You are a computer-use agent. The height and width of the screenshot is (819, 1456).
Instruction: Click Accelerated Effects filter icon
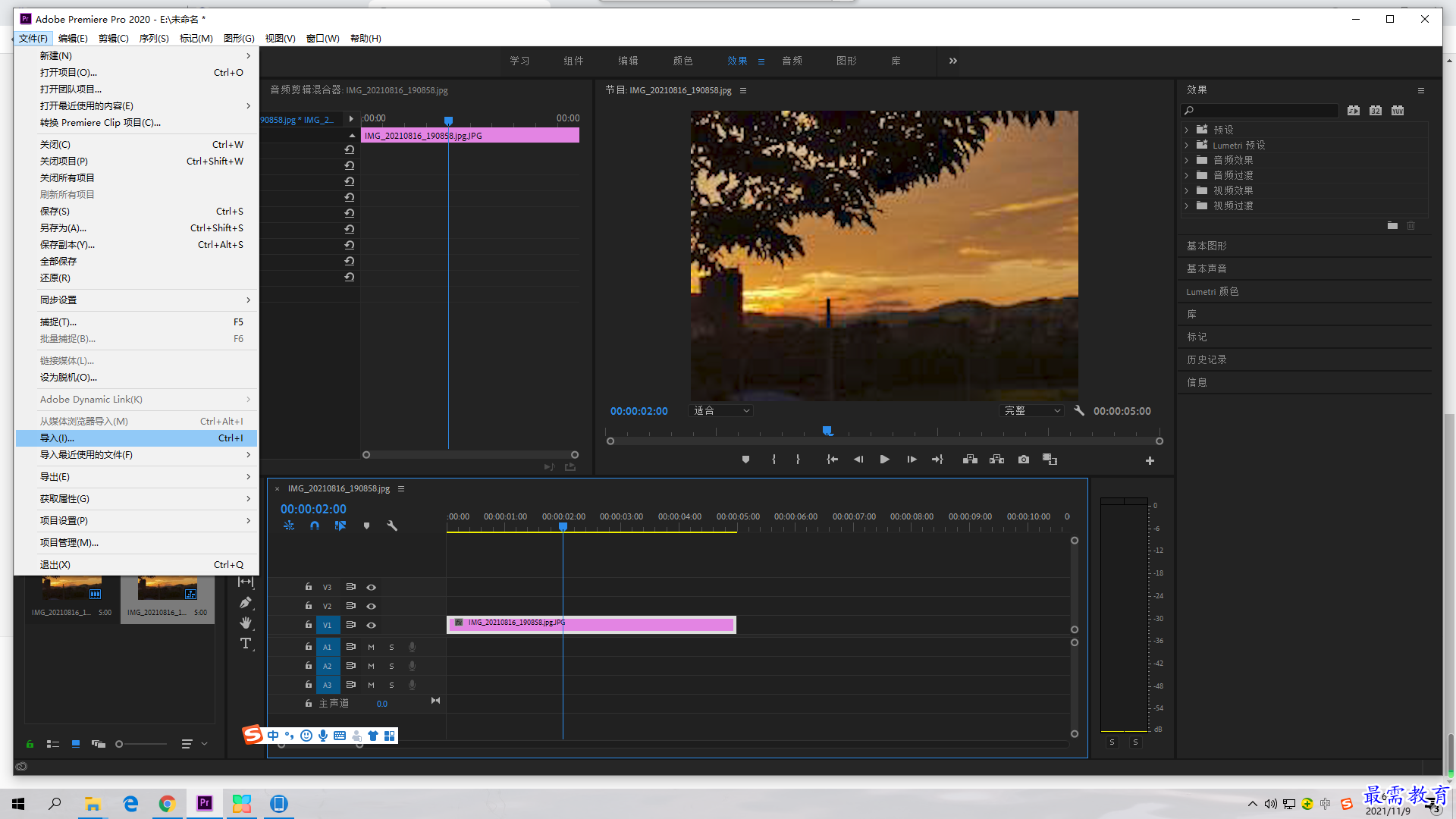coord(1354,111)
